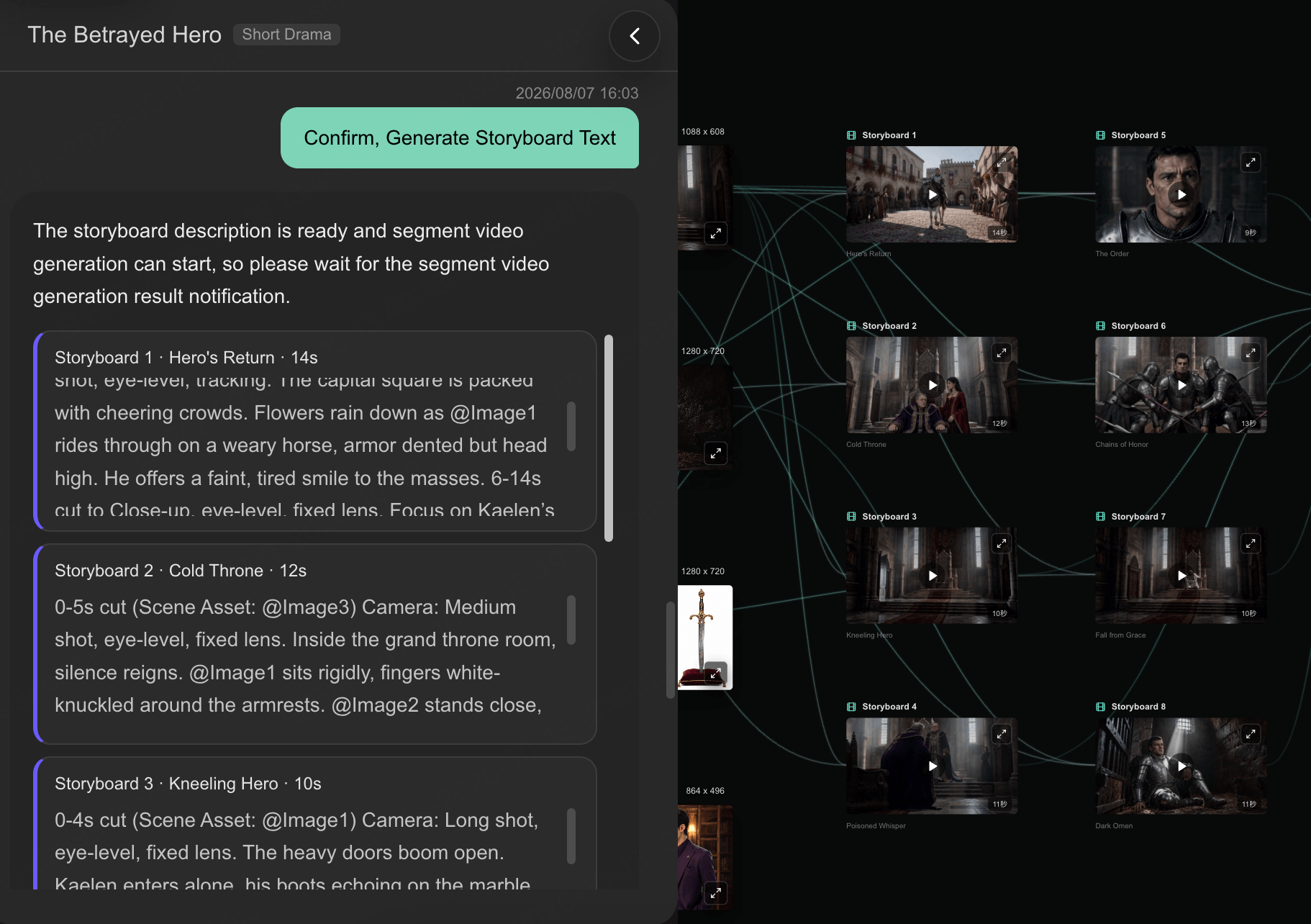This screenshot has height=924, width=1311.
Task: Play the Storyboard 6 Chains of Honor clip
Action: [x=1181, y=385]
